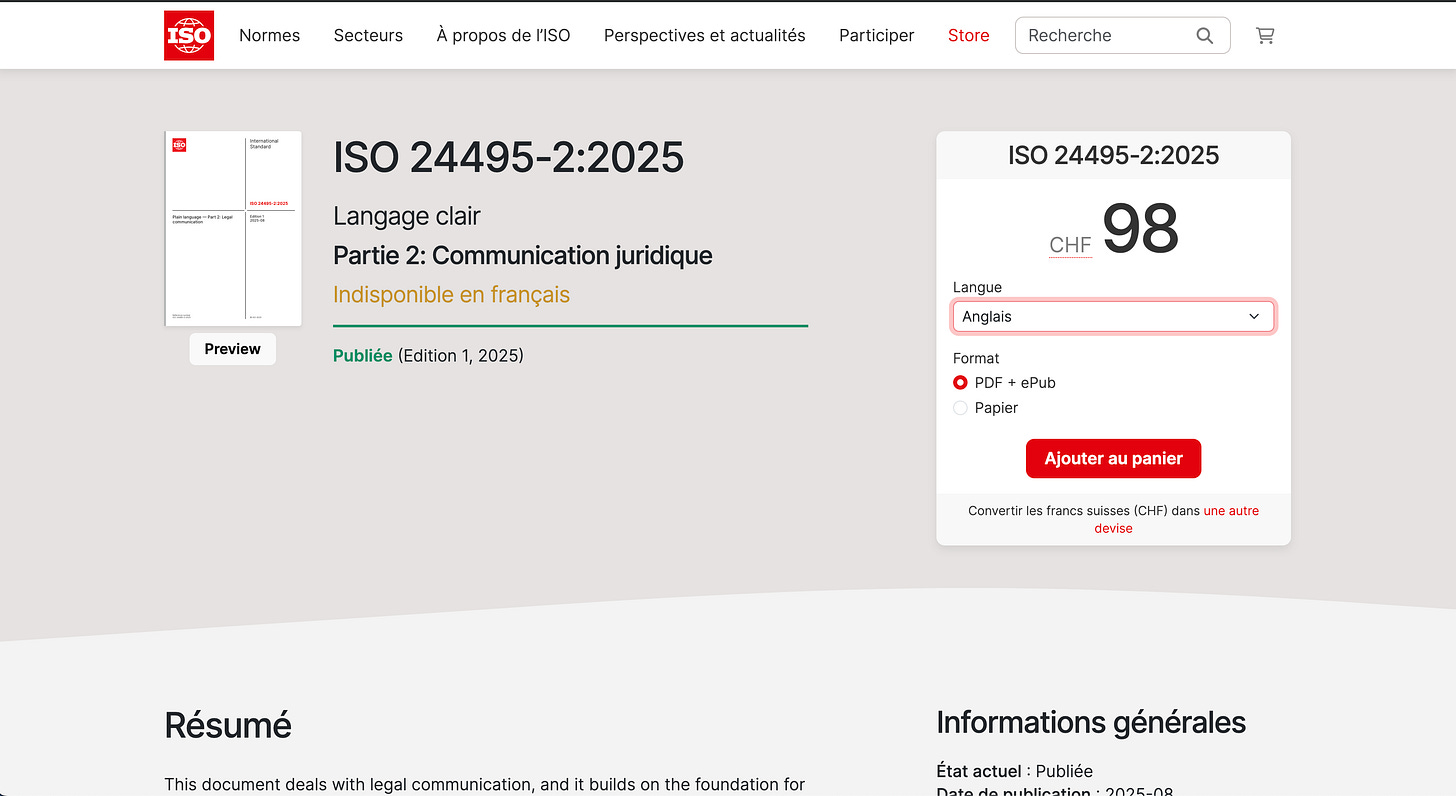Click 'Partie 2: Communication juridique' subtitle

pos(523,255)
